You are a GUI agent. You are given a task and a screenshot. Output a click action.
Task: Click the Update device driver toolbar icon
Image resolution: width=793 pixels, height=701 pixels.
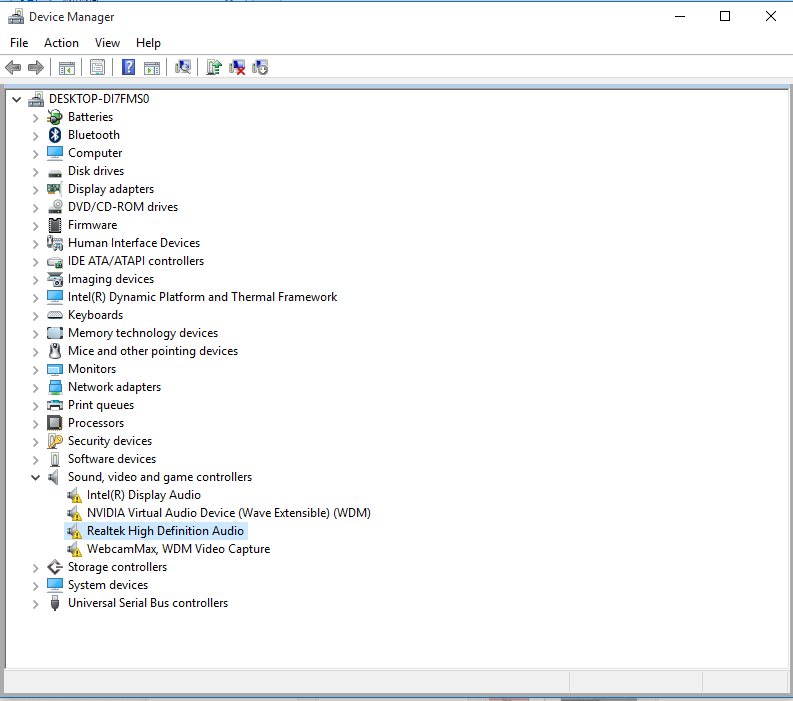click(x=213, y=67)
